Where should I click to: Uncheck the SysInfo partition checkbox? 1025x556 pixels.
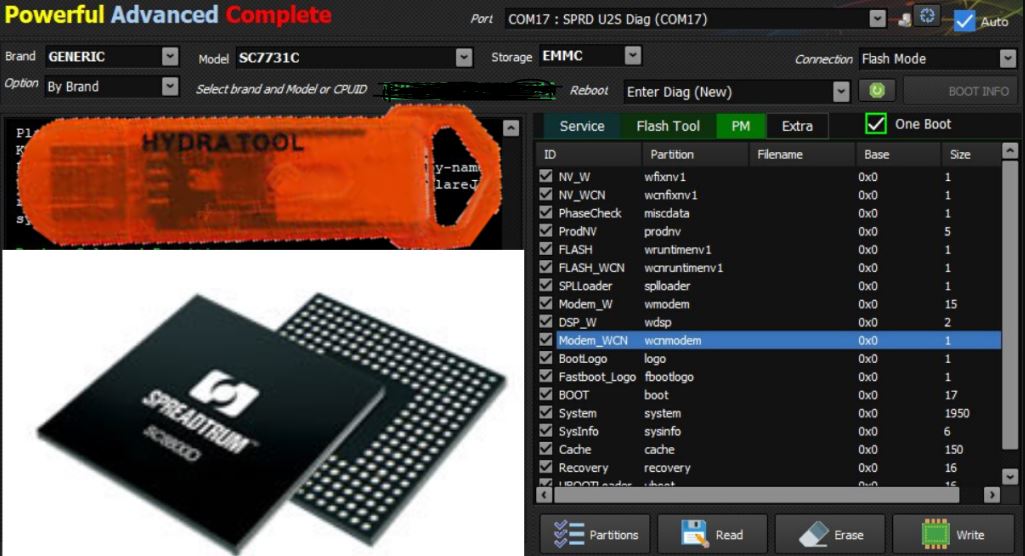pyautogui.click(x=546, y=431)
